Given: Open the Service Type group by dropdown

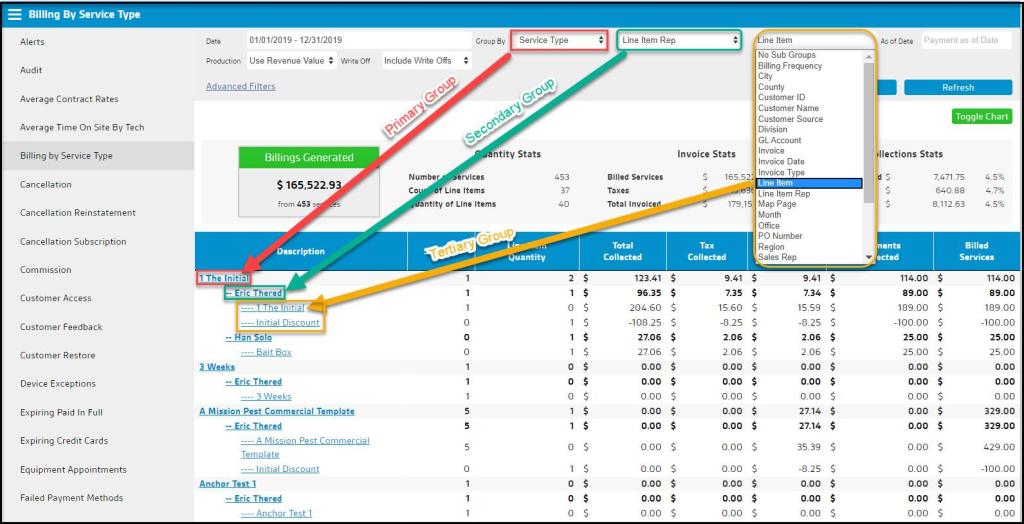Looking at the screenshot, I should (x=561, y=40).
